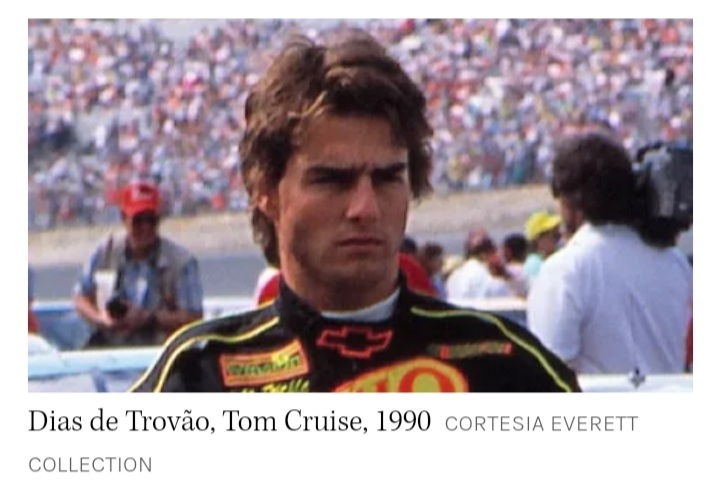Click the caption 'Dias de Trovão, Tom Cruise, 1990'
This screenshot has height=481, width=720.
tap(230, 421)
